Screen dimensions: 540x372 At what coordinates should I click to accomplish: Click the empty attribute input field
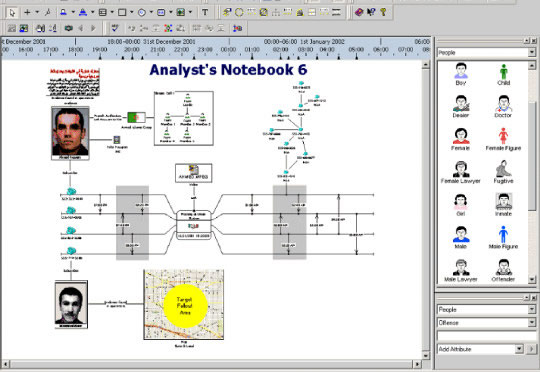coord(487,336)
